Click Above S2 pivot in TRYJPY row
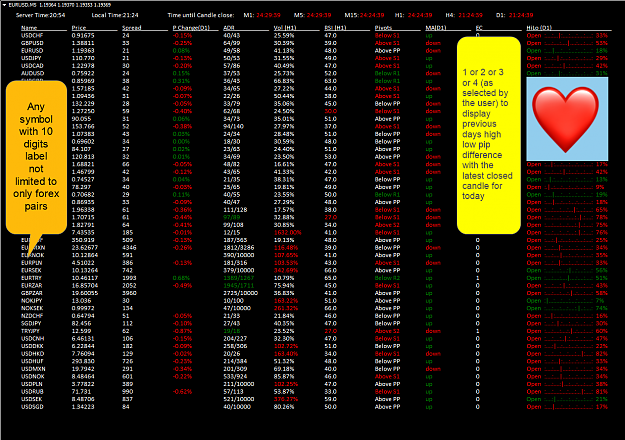This screenshot has height=440, width=625. coord(387,331)
